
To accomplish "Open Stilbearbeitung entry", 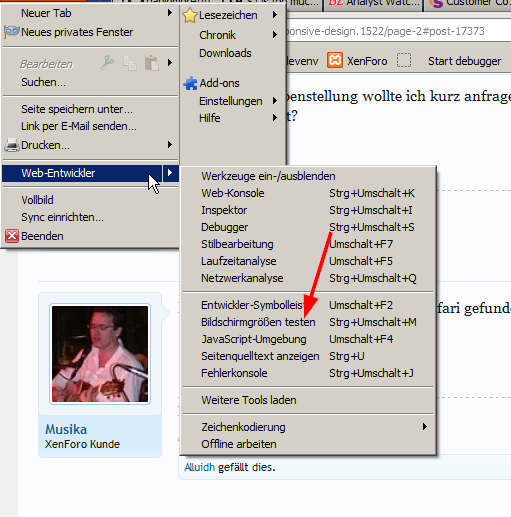I will (x=308, y=244).
